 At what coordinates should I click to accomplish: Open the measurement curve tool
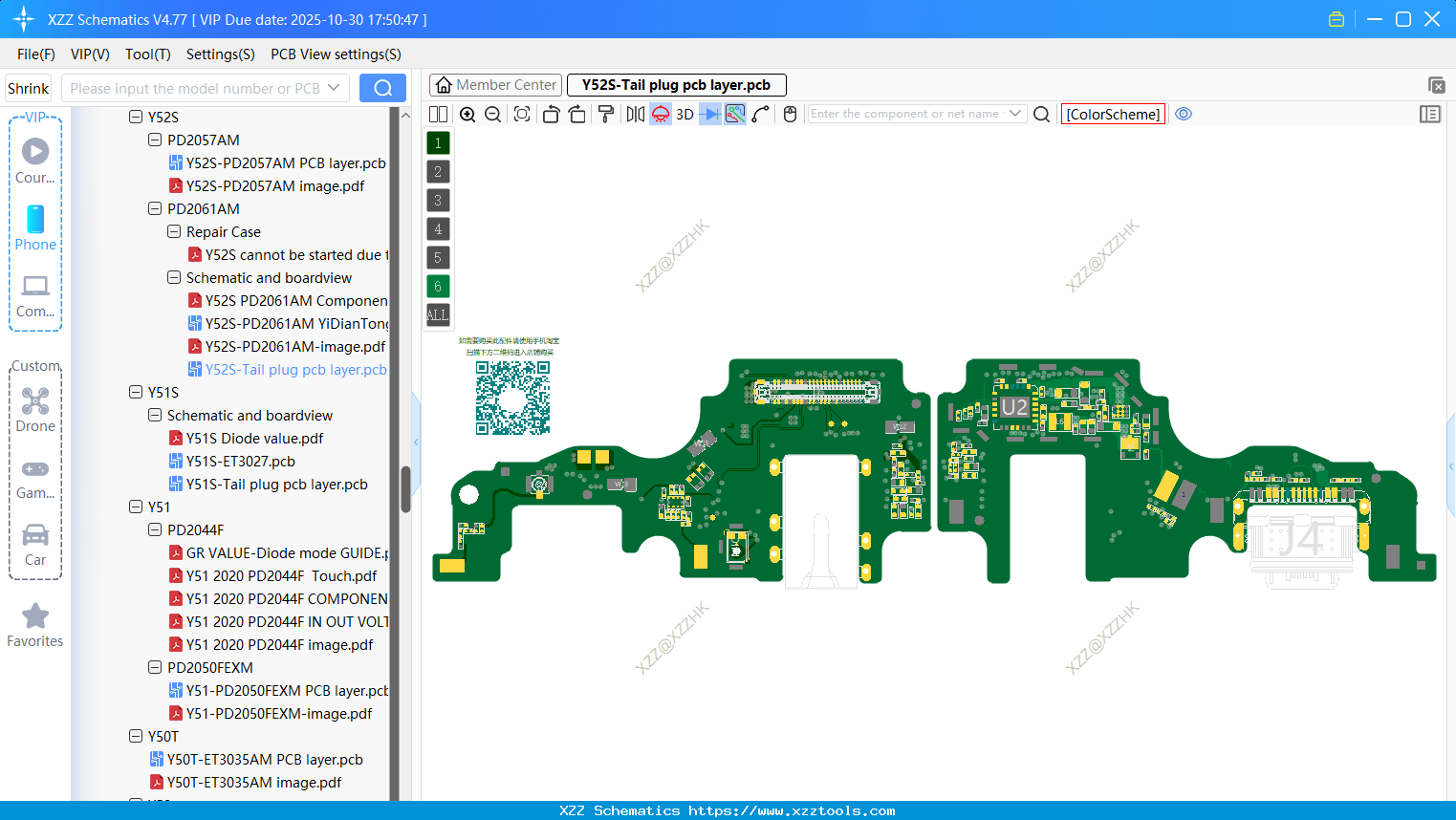[760, 114]
